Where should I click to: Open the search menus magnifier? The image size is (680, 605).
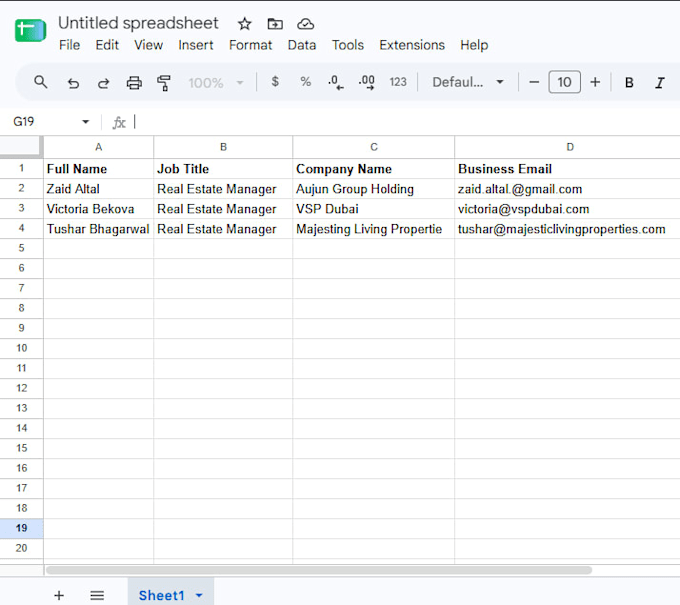(x=41, y=82)
